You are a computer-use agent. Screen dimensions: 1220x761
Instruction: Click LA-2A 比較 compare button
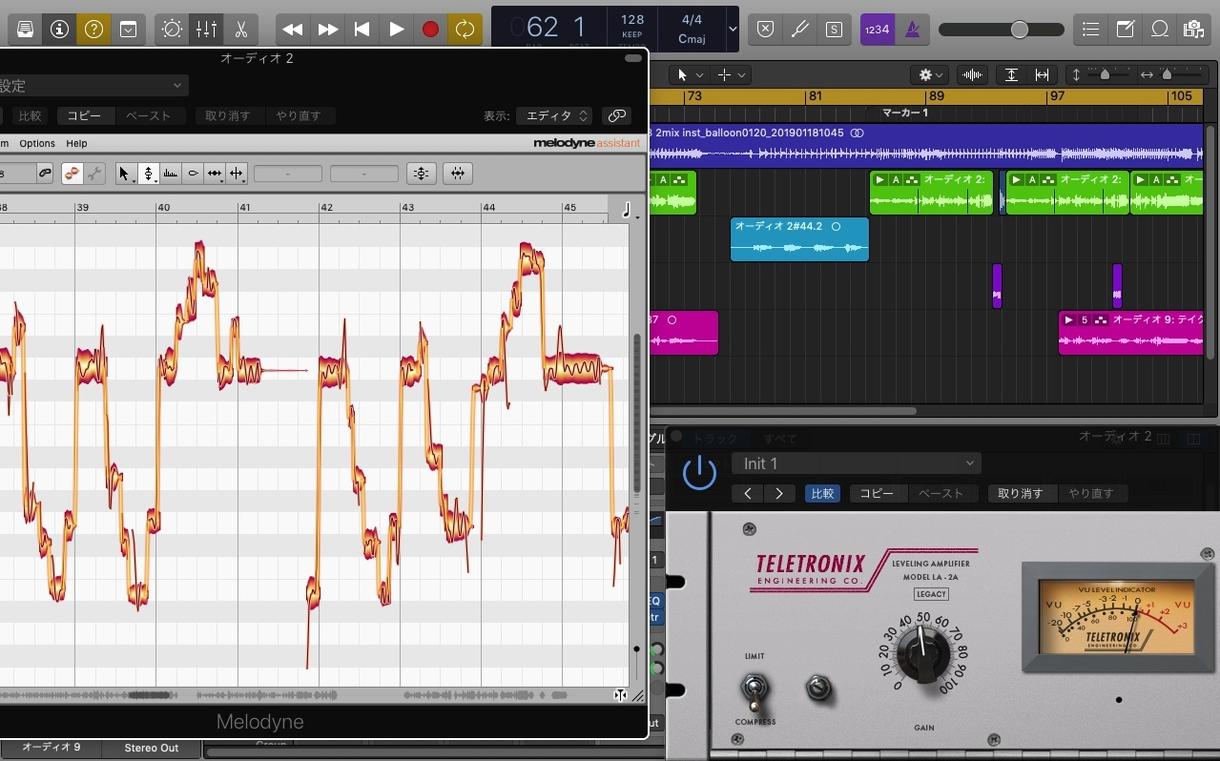[823, 493]
